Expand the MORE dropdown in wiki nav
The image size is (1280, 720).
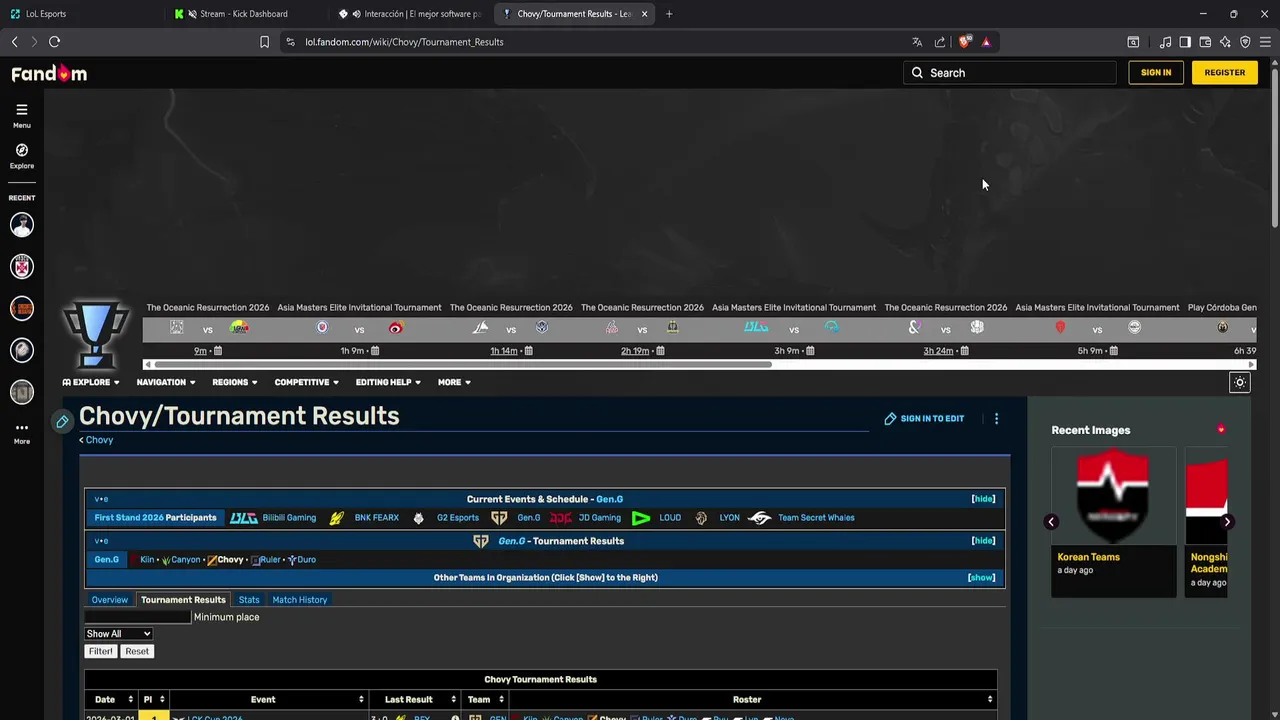click(x=454, y=382)
